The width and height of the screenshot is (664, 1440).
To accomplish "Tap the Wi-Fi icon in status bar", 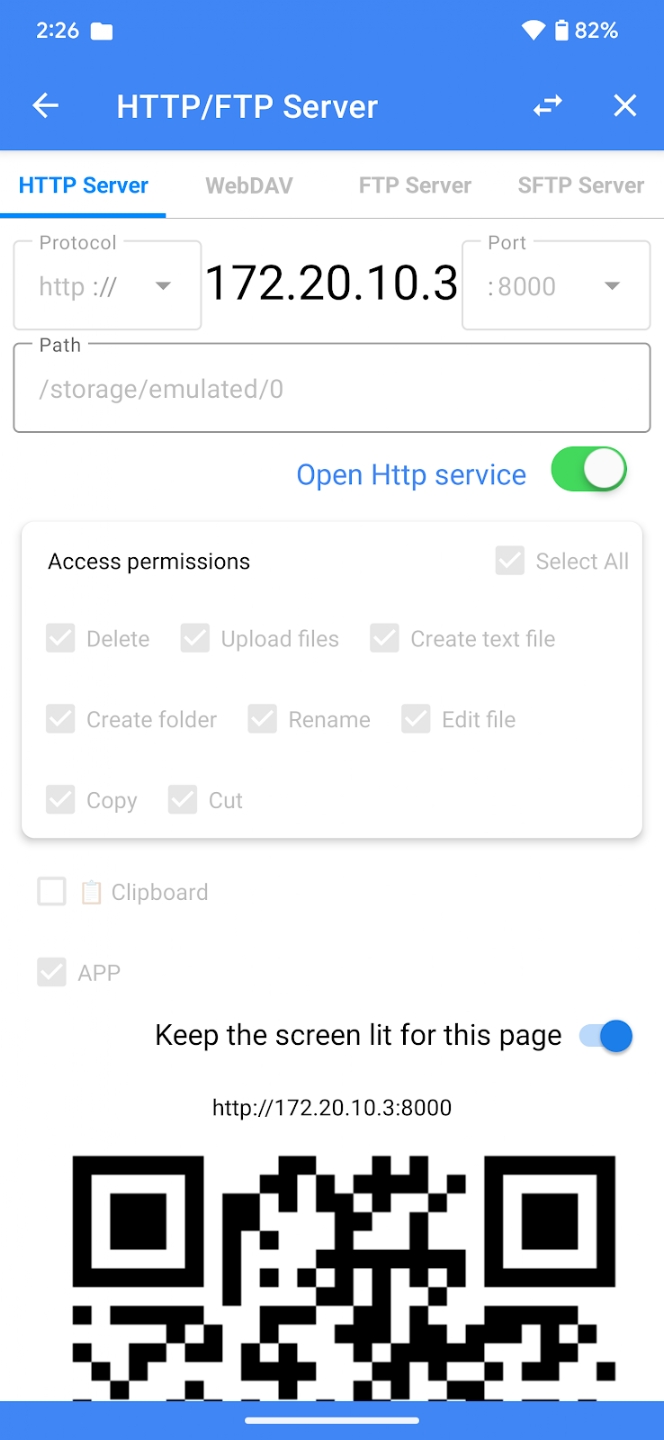I will tap(533, 31).
